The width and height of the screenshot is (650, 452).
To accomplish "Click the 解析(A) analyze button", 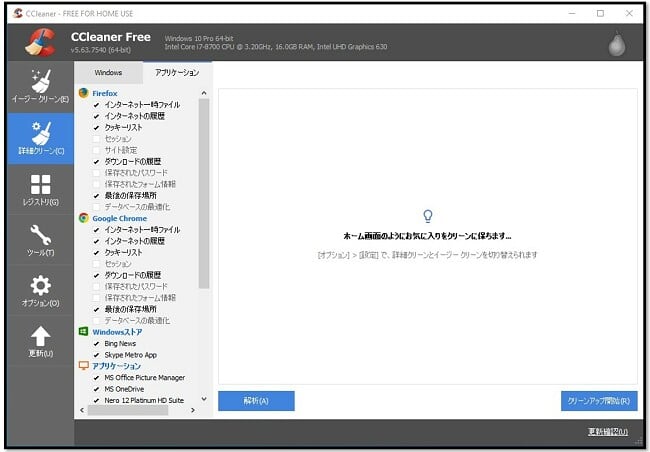I will pyautogui.click(x=256, y=401).
